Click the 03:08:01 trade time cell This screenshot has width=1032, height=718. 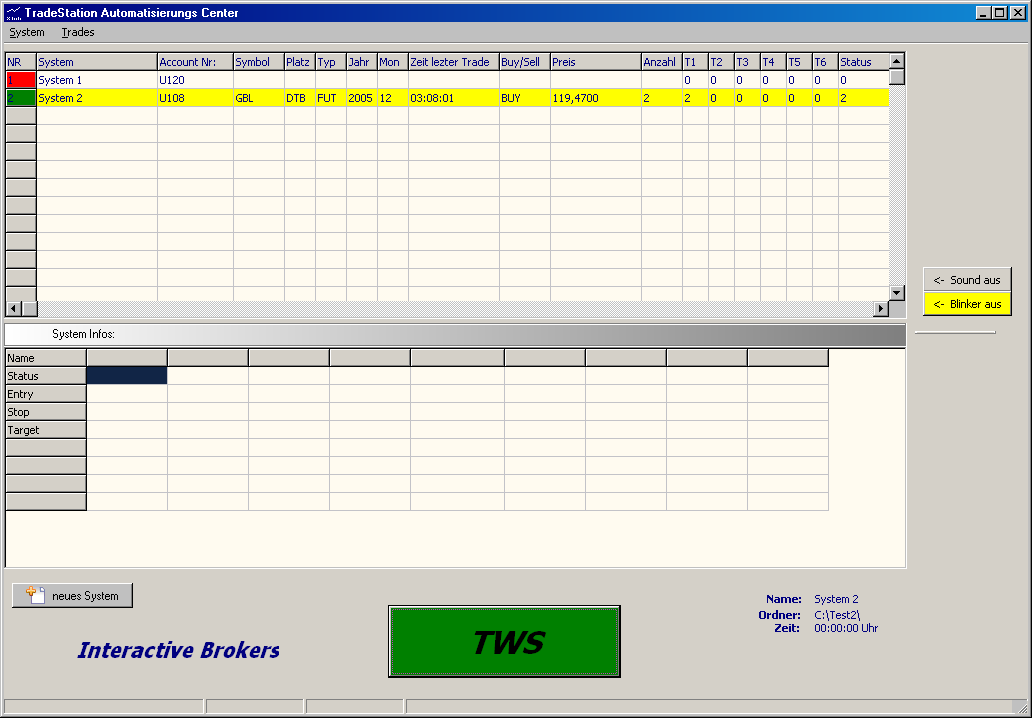pos(453,98)
